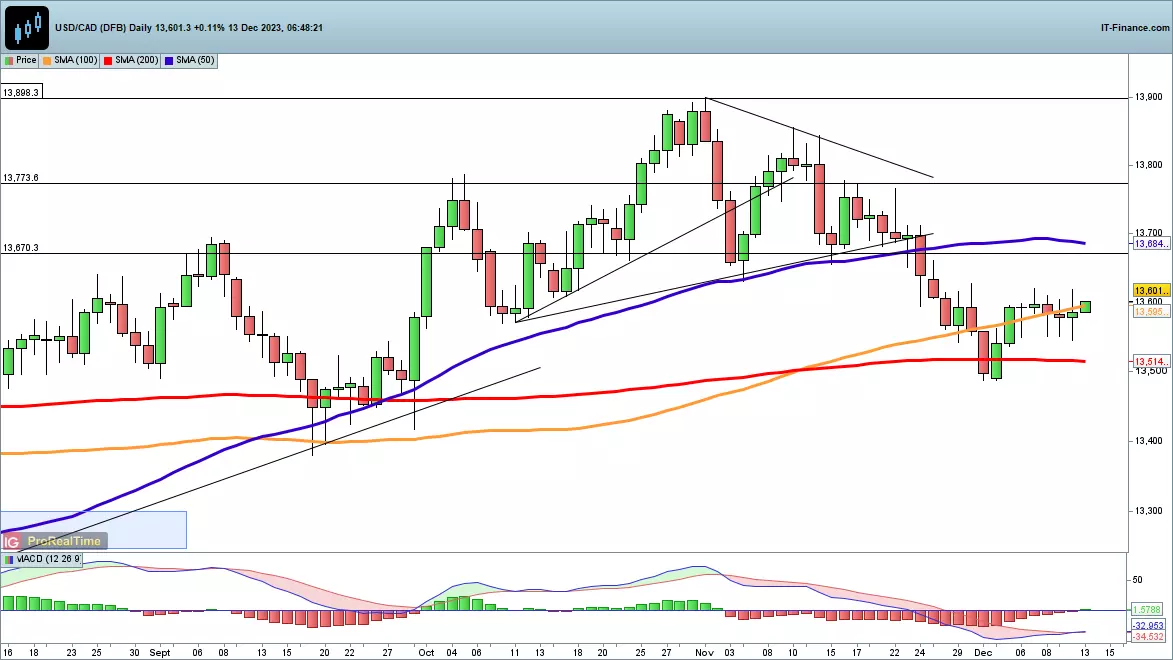Open the SMA (100) indicator settings
The width and height of the screenshot is (1173, 660).
click(x=76, y=60)
